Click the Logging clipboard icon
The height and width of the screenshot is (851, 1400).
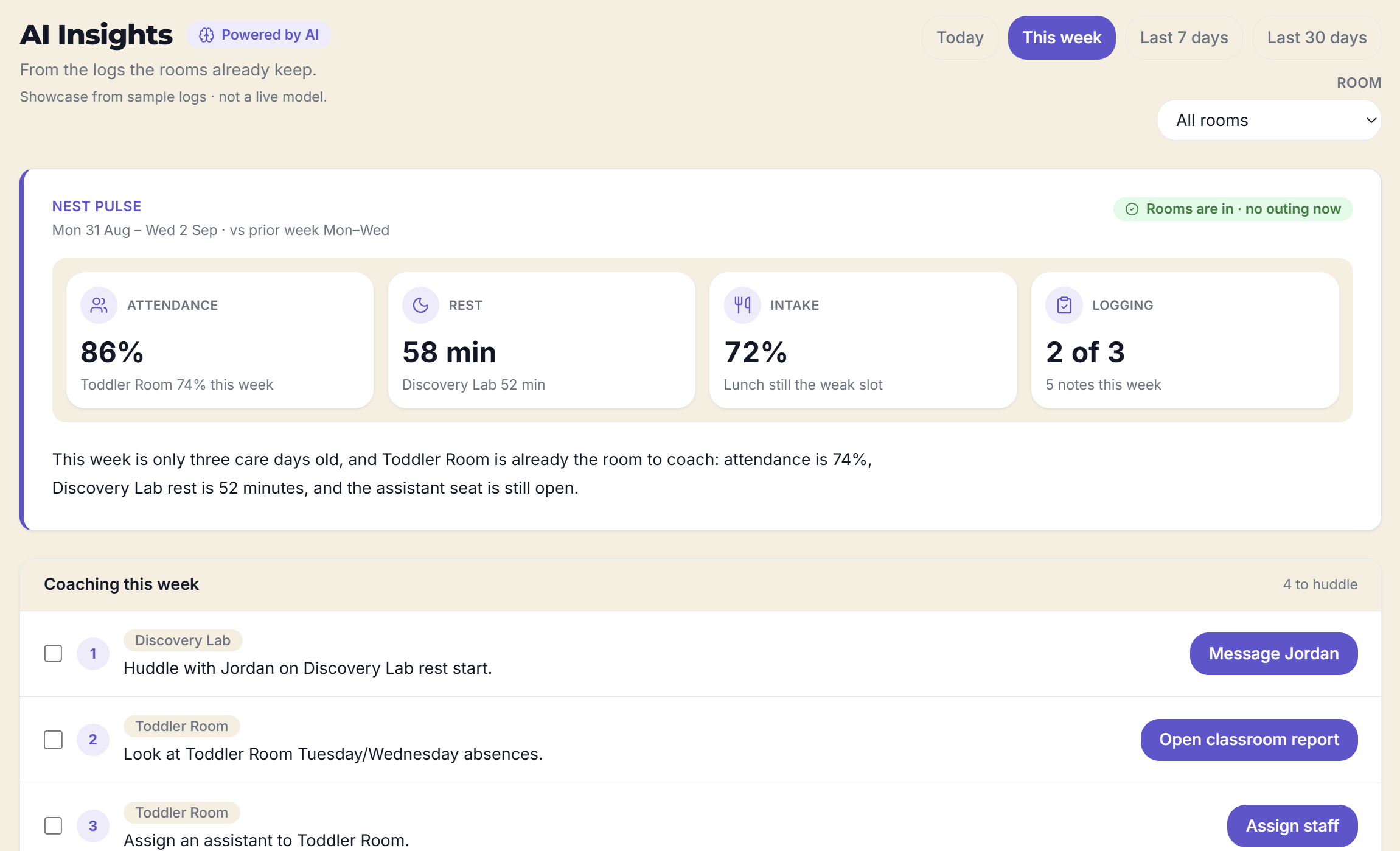[1064, 305]
